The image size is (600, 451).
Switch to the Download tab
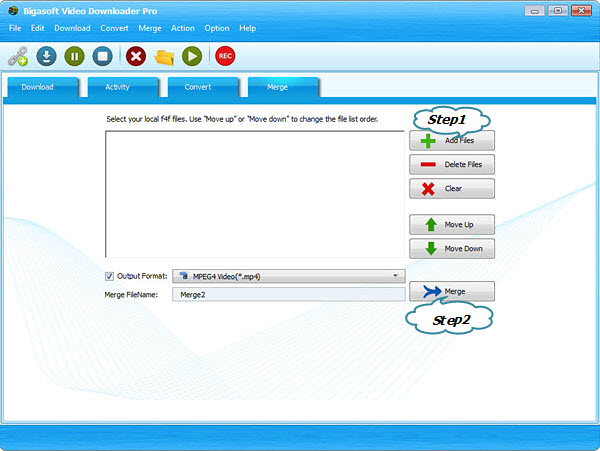coord(43,87)
